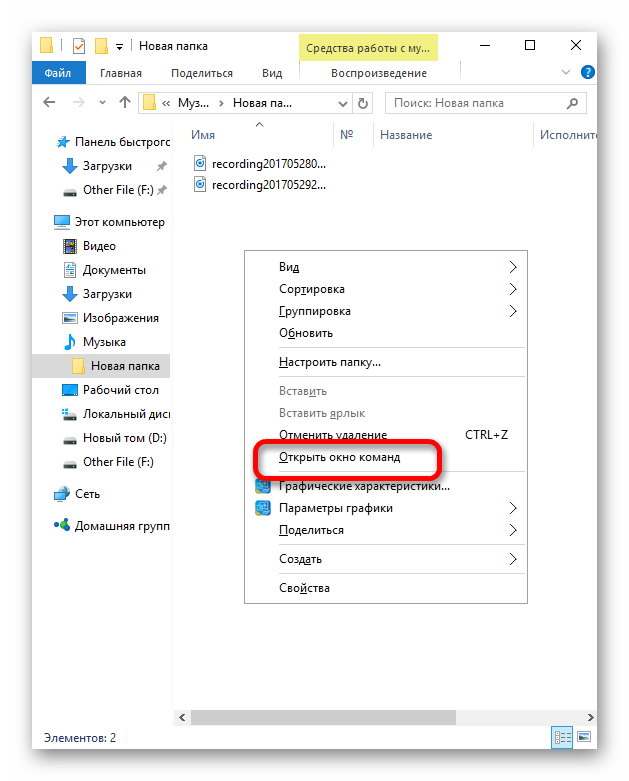Click the Муз... breadcrumb in address bar
Screen dimensions: 629x781
pos(193,103)
